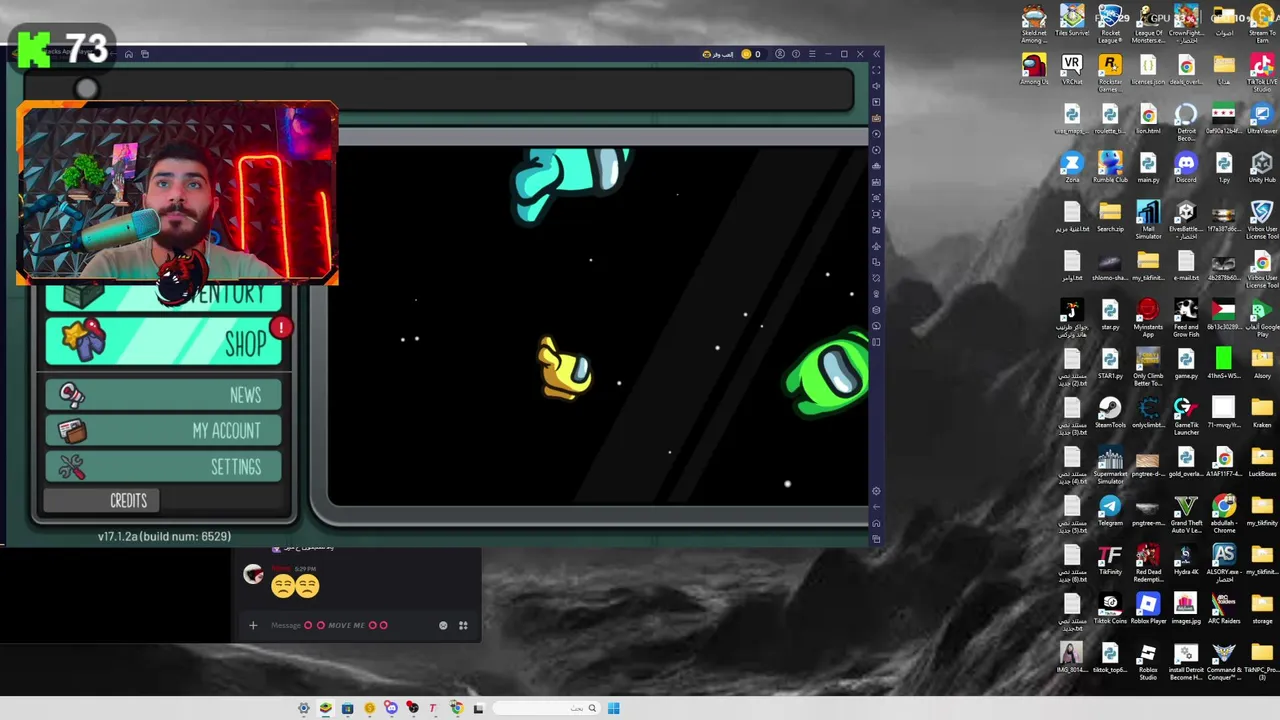Open TikFinity desktop shortcut
This screenshot has height=720, width=1280.
[1110, 558]
